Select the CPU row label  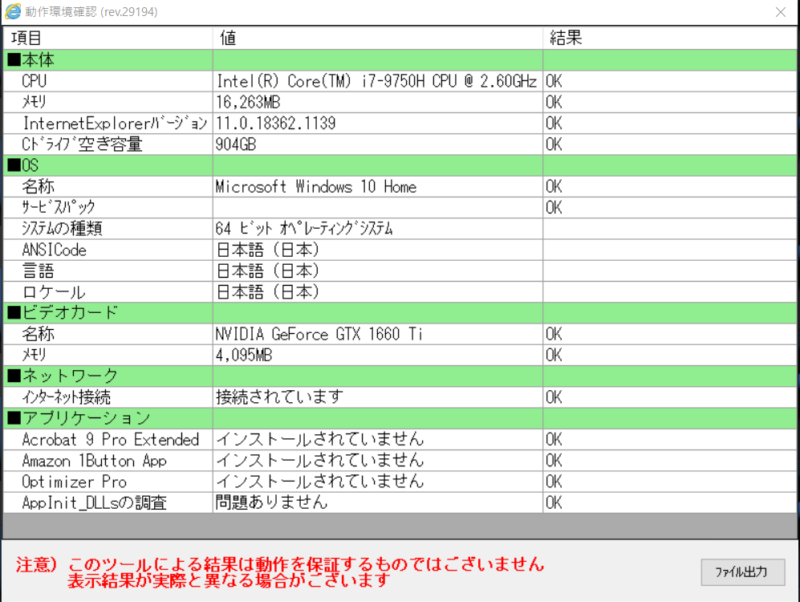point(34,81)
